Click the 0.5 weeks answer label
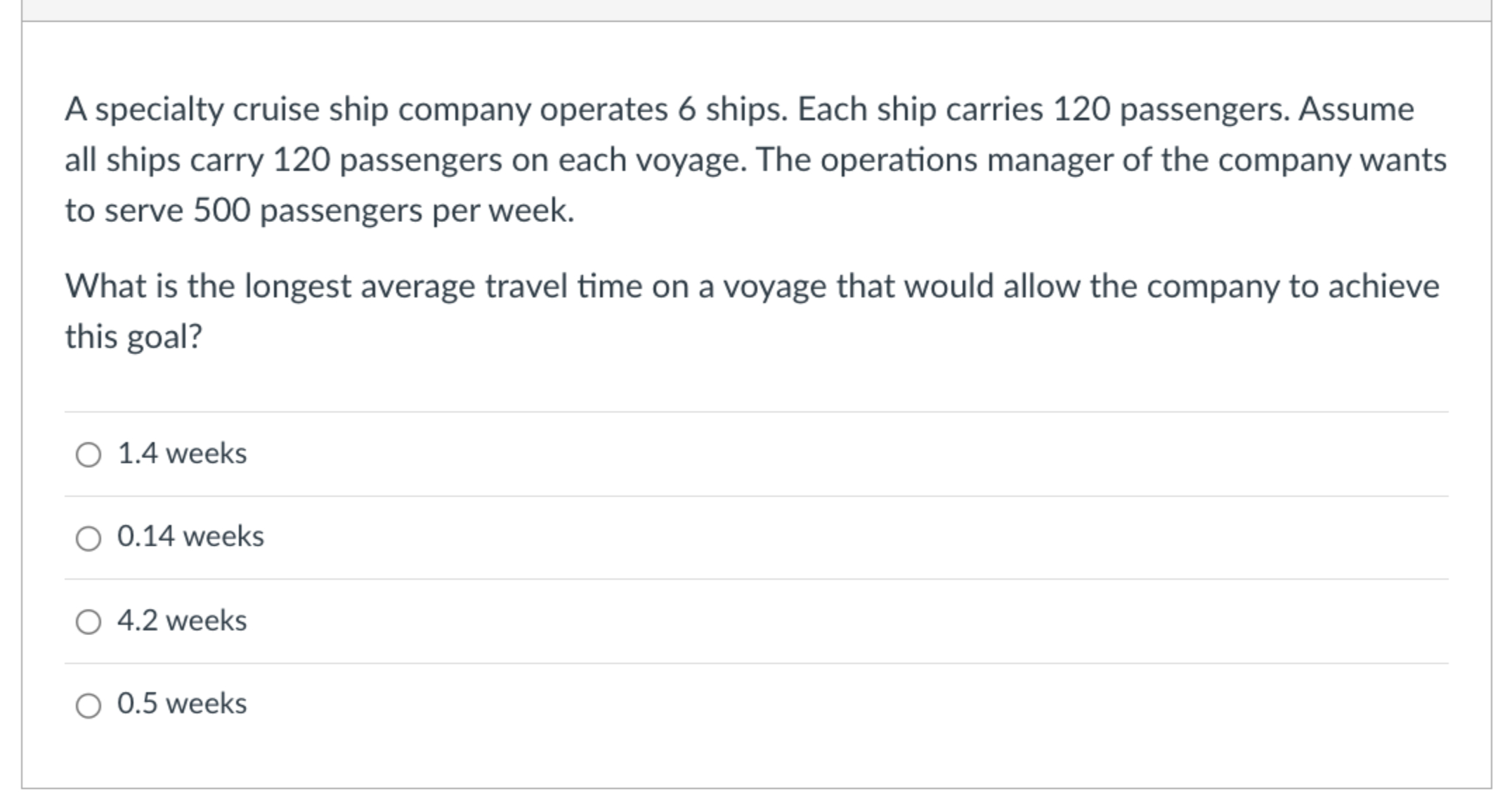 click(181, 703)
